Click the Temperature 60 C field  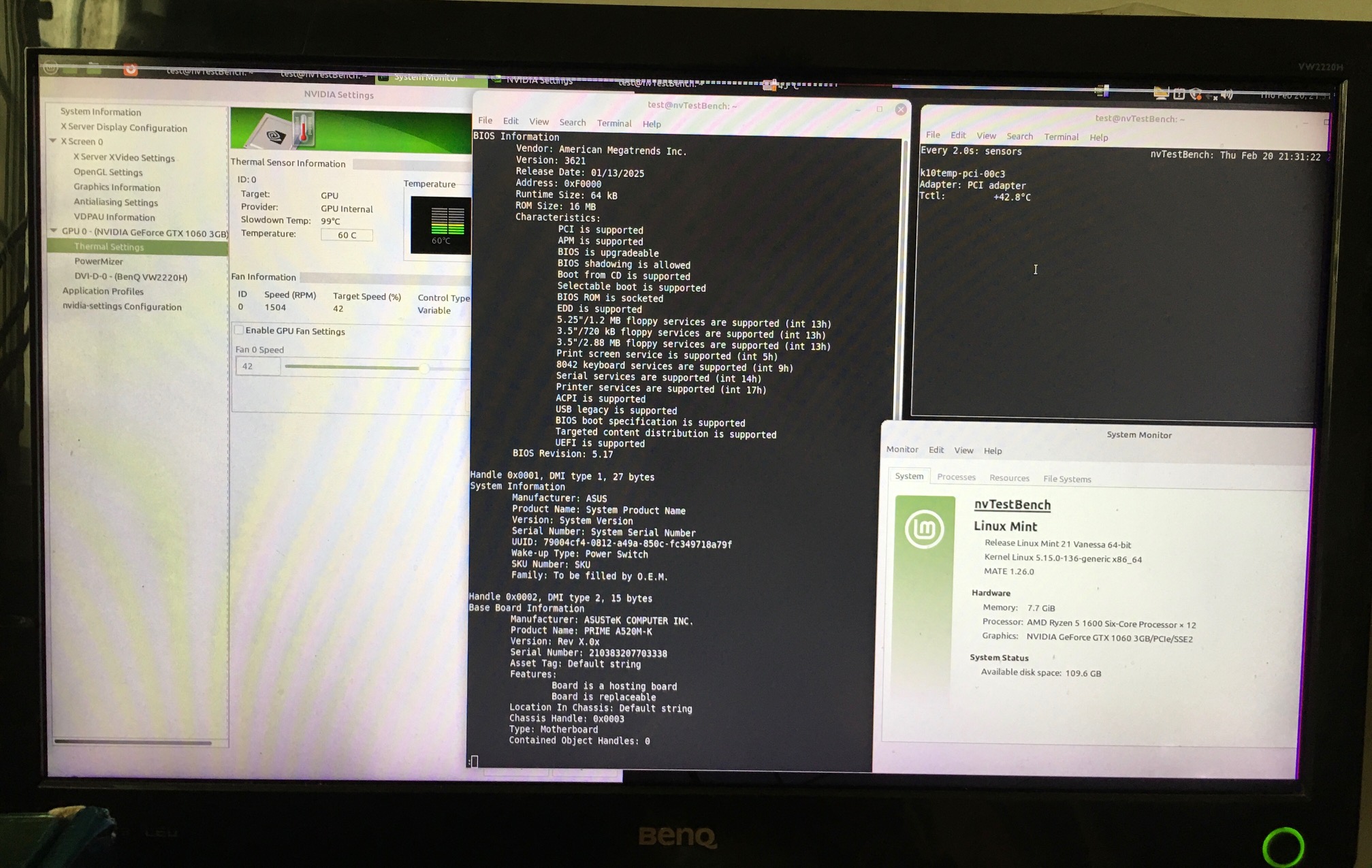click(x=347, y=235)
